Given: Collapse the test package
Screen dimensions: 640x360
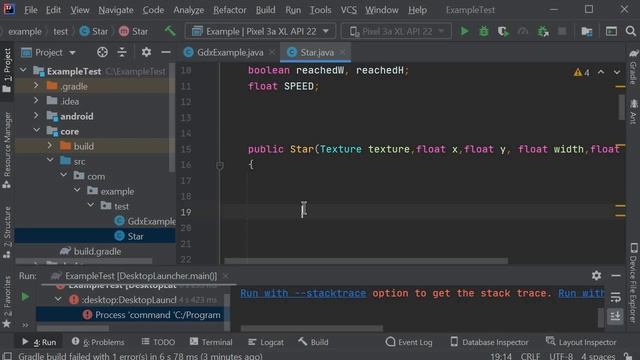Looking at the screenshot, I should tap(91, 205).
